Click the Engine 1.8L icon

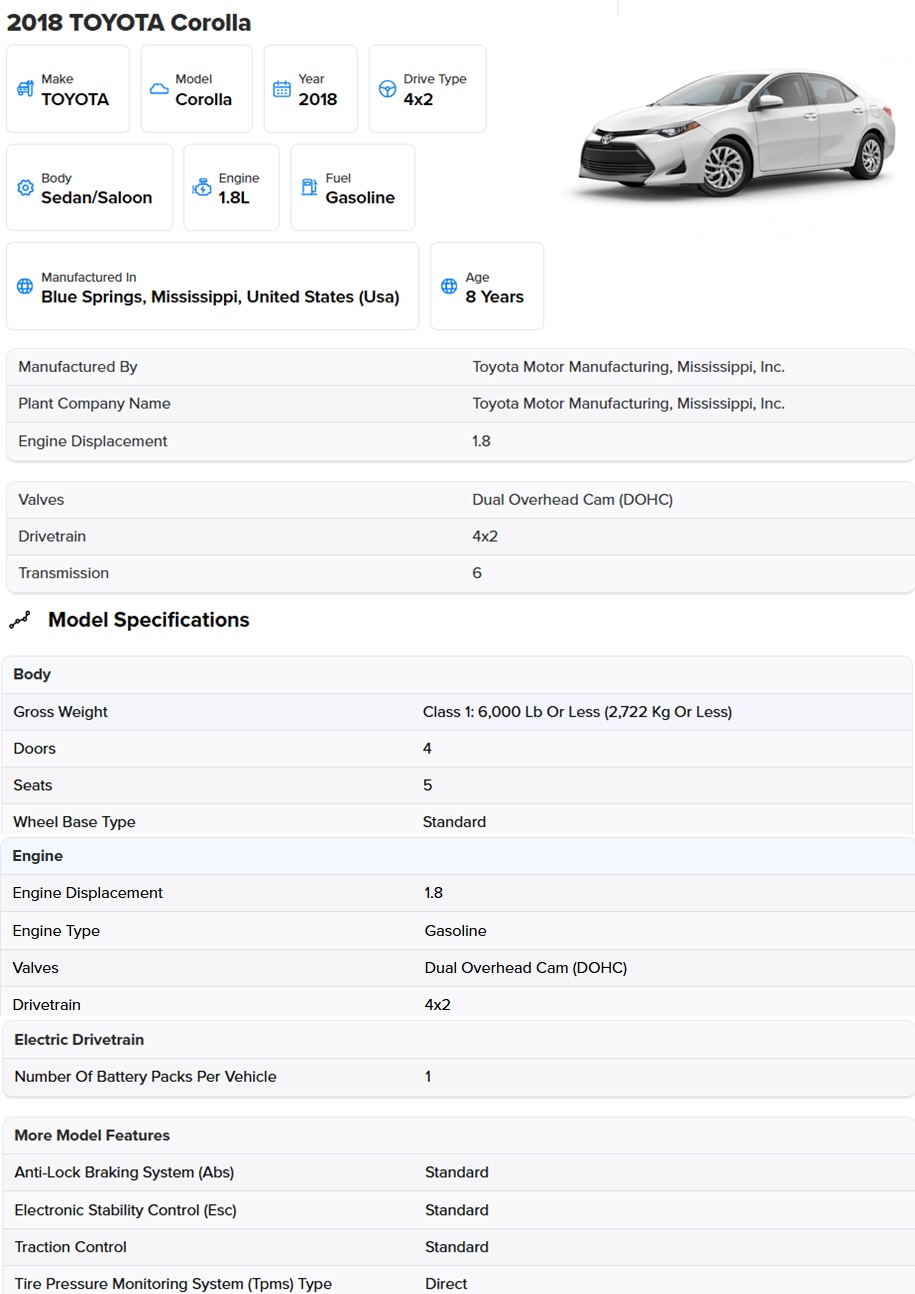tap(202, 188)
